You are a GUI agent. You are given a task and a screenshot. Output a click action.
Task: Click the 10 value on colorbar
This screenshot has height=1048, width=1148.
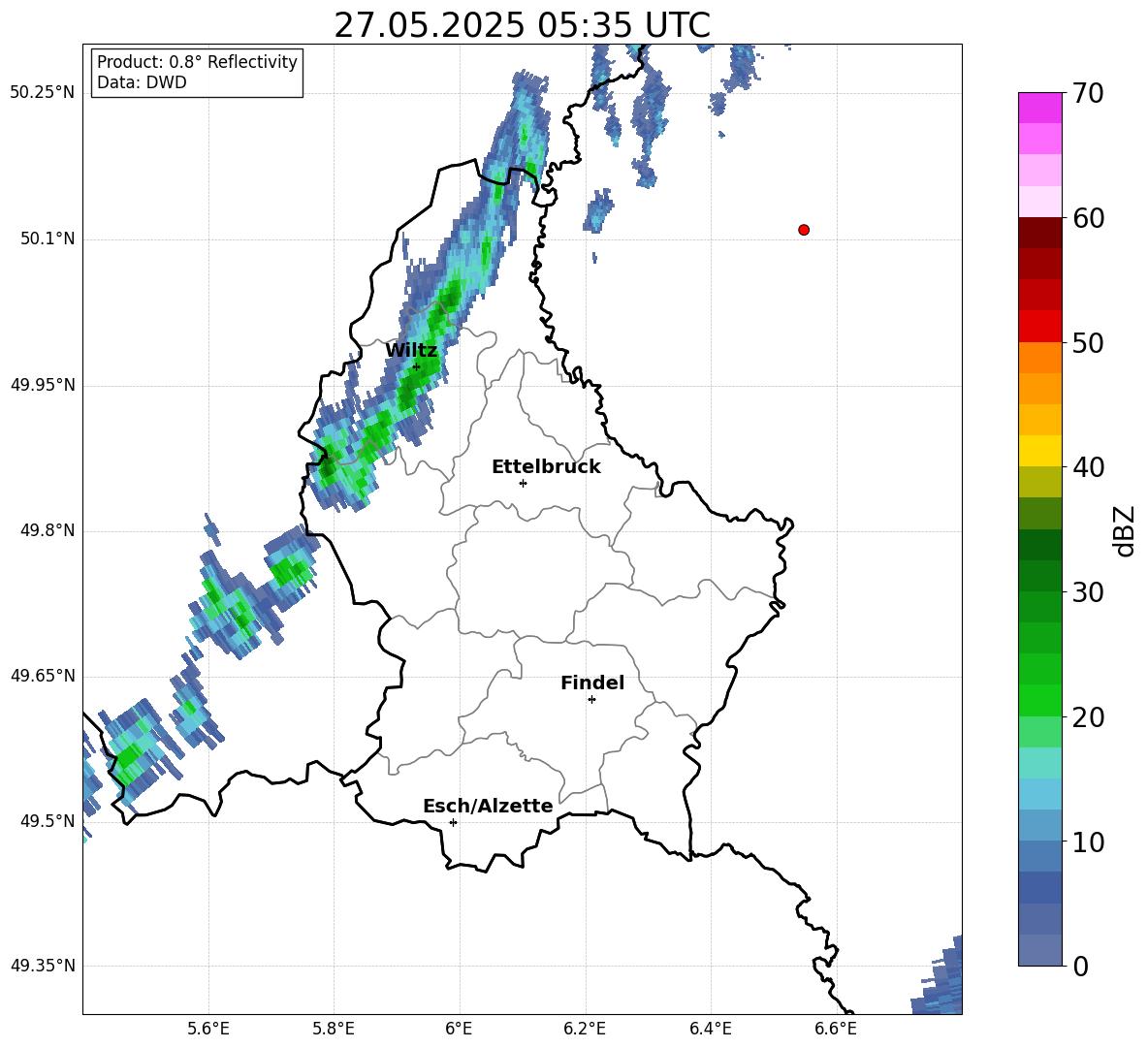pyautogui.click(x=1087, y=842)
